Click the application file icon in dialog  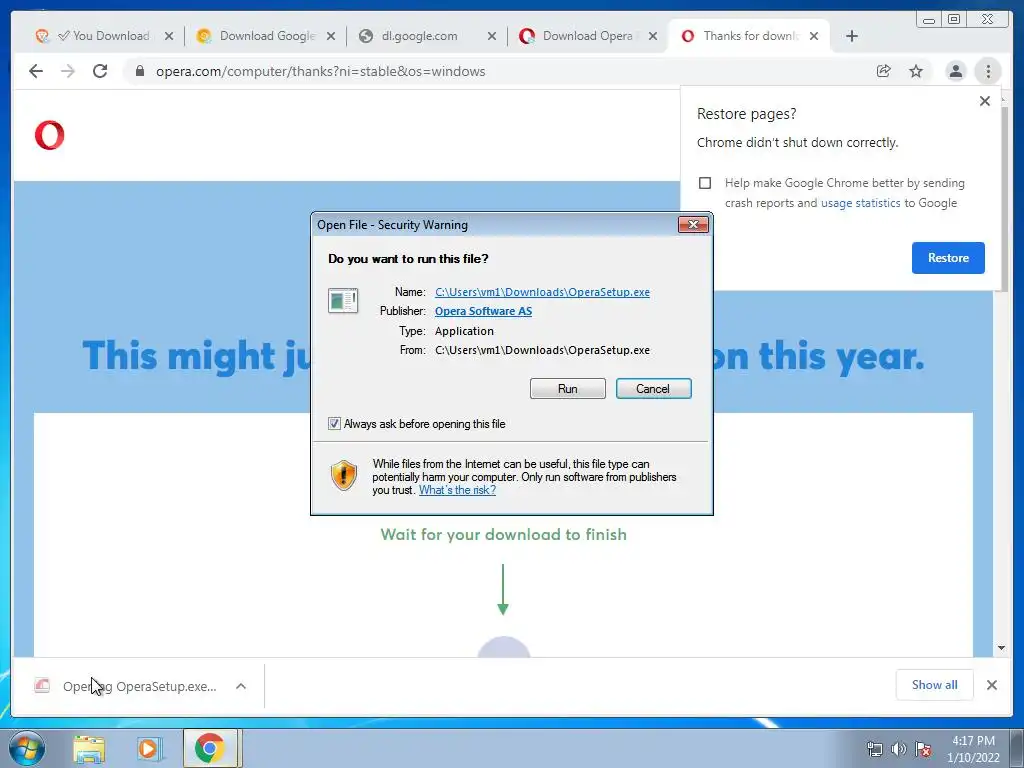pyautogui.click(x=343, y=301)
